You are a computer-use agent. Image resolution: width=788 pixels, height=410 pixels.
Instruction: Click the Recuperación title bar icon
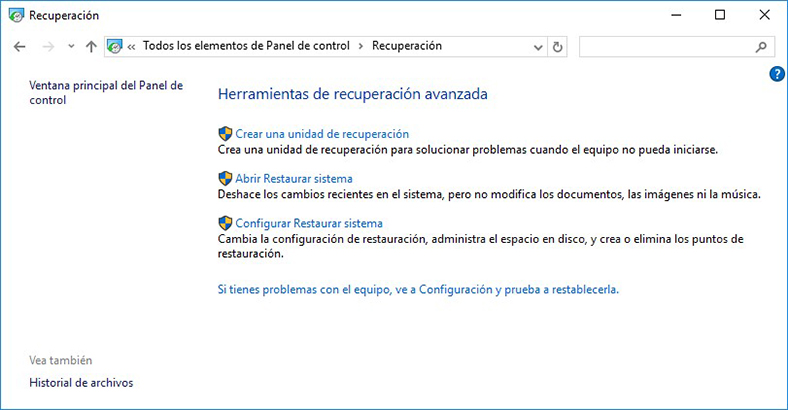16,15
